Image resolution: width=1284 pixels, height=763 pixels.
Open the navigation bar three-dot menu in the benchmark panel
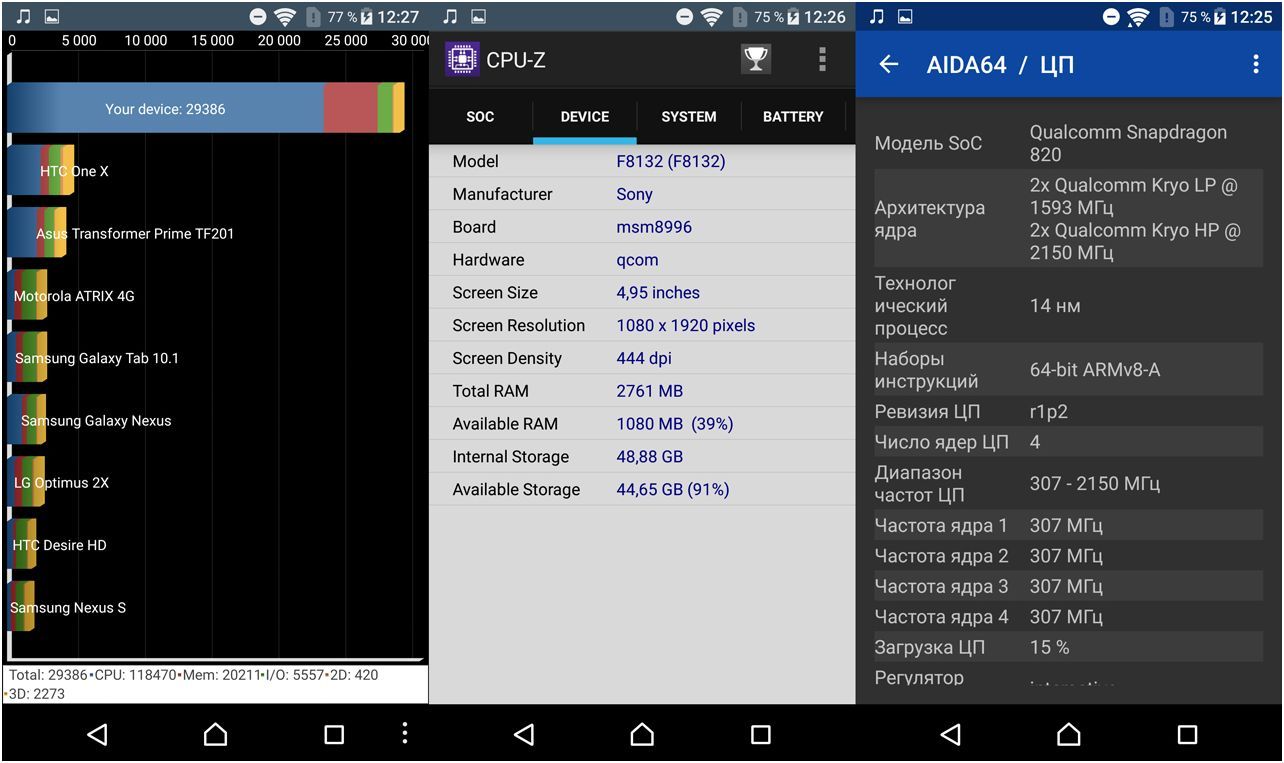404,733
